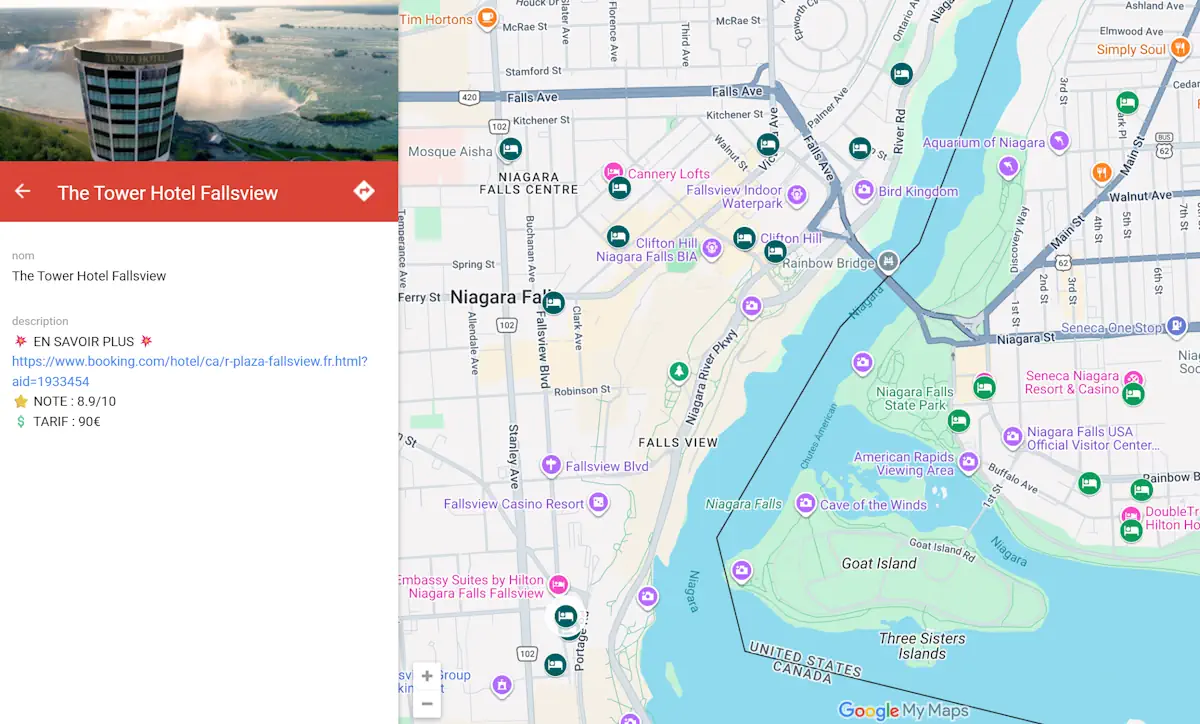Click the Bird Kingdom attraction marker

coord(864,191)
